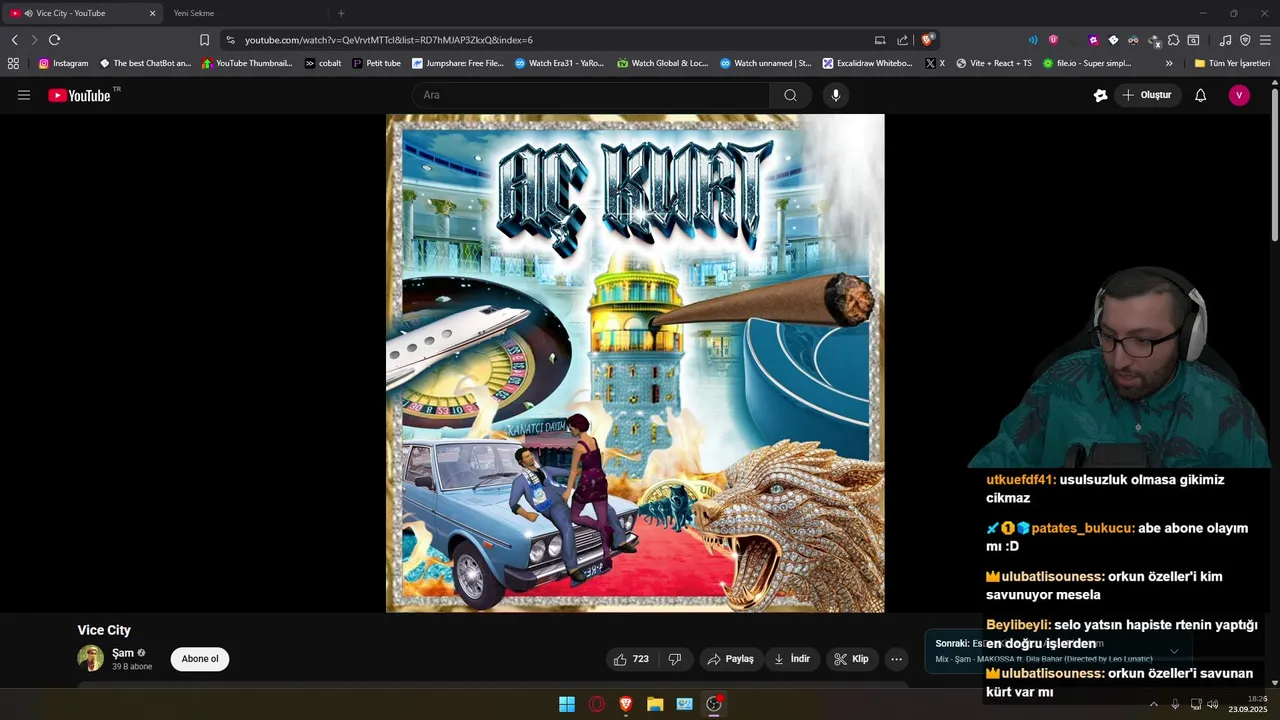Switch to the Vice City - YouTube tab
The width and height of the screenshot is (1280, 720).
tap(83, 13)
